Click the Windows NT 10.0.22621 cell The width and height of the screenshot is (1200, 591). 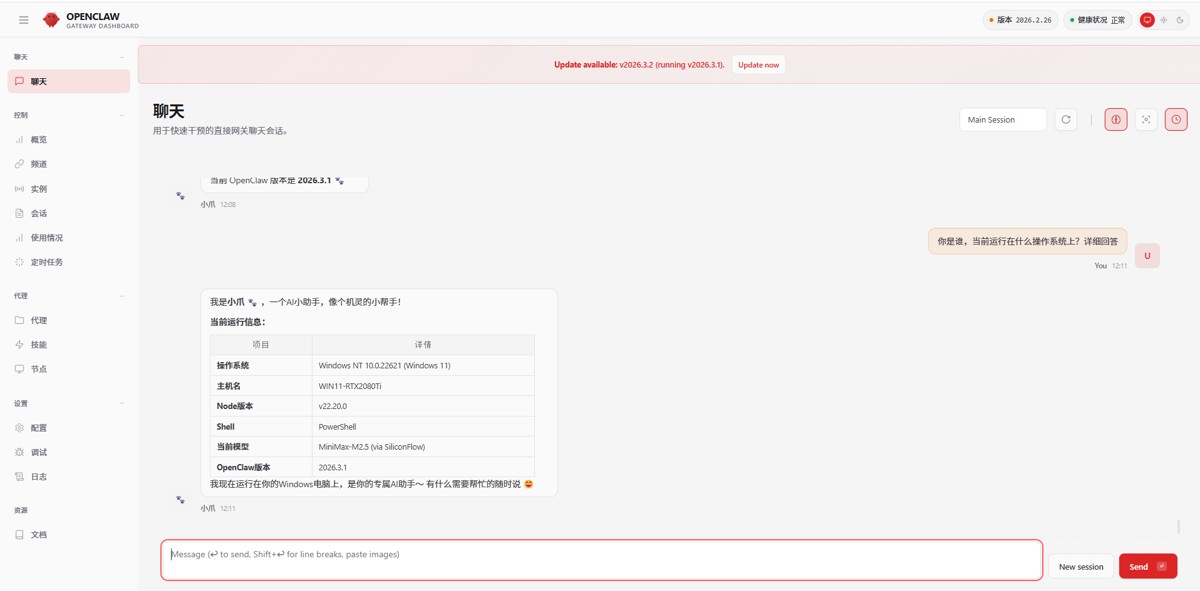click(423, 365)
